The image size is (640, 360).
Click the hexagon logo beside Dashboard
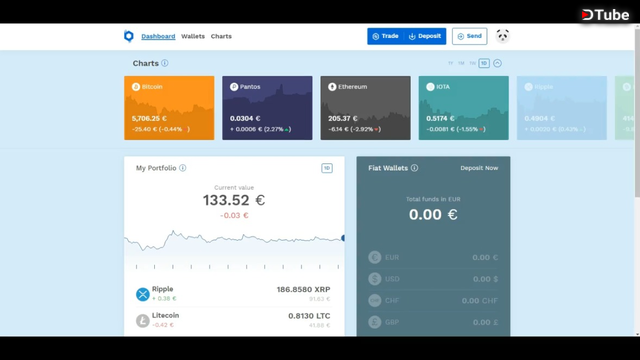tap(129, 36)
